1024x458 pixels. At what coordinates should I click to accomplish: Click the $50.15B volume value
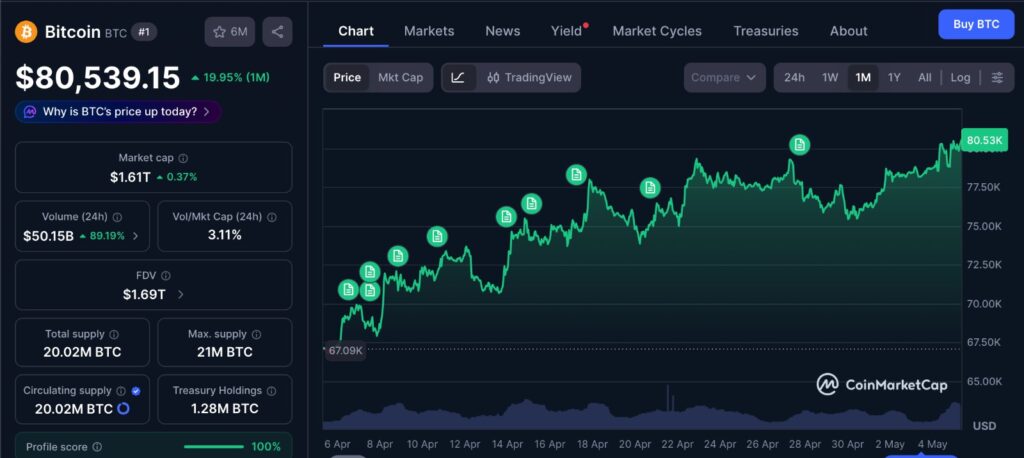(48, 236)
